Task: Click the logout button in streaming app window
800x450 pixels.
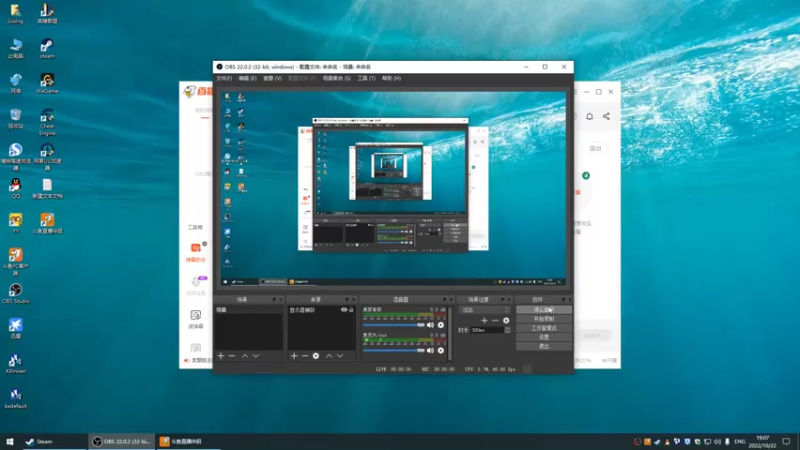Action: click(595, 148)
